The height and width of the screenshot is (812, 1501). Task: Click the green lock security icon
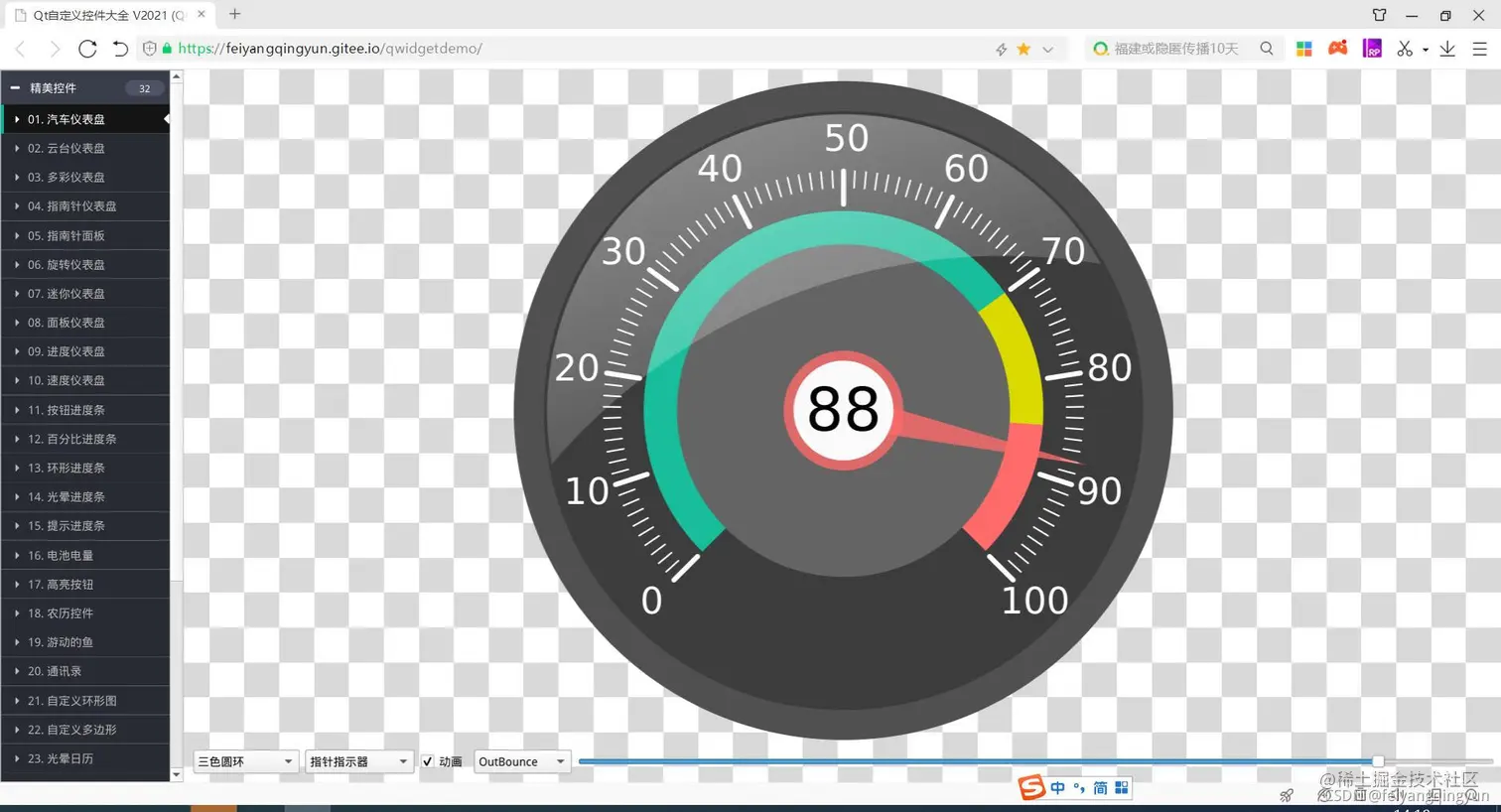pos(167,49)
